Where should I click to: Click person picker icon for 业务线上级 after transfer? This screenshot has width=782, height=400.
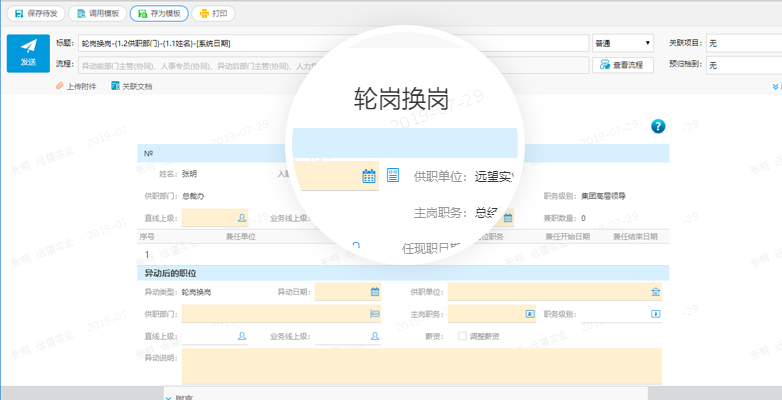tap(375, 337)
